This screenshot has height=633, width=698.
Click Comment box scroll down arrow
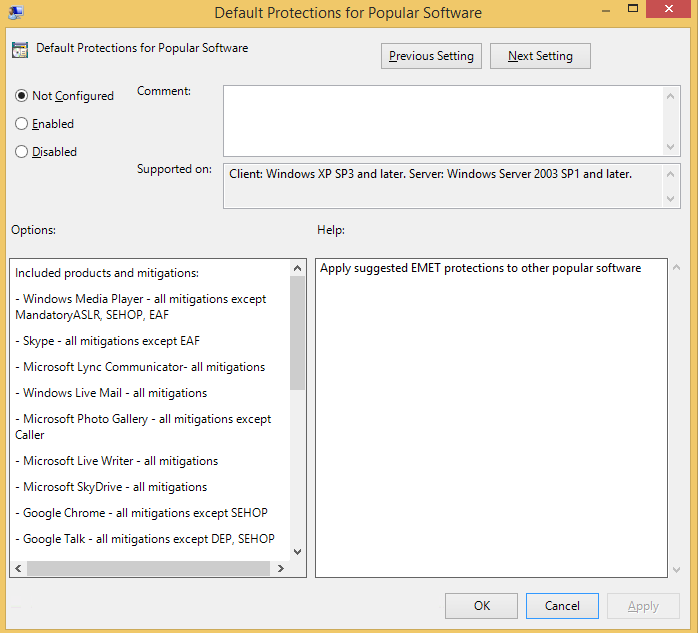point(670,146)
